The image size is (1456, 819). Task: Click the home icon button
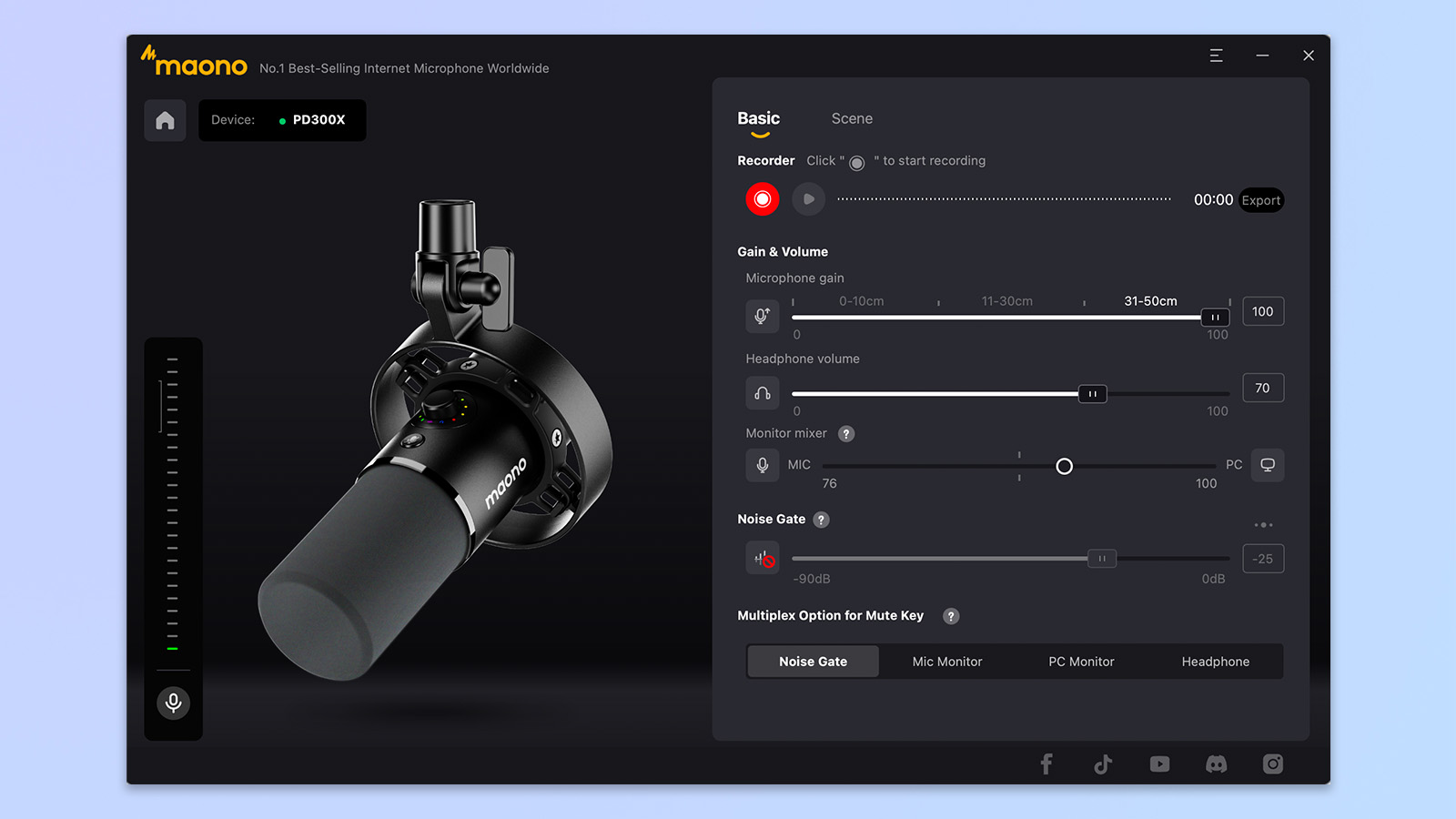pos(165,120)
